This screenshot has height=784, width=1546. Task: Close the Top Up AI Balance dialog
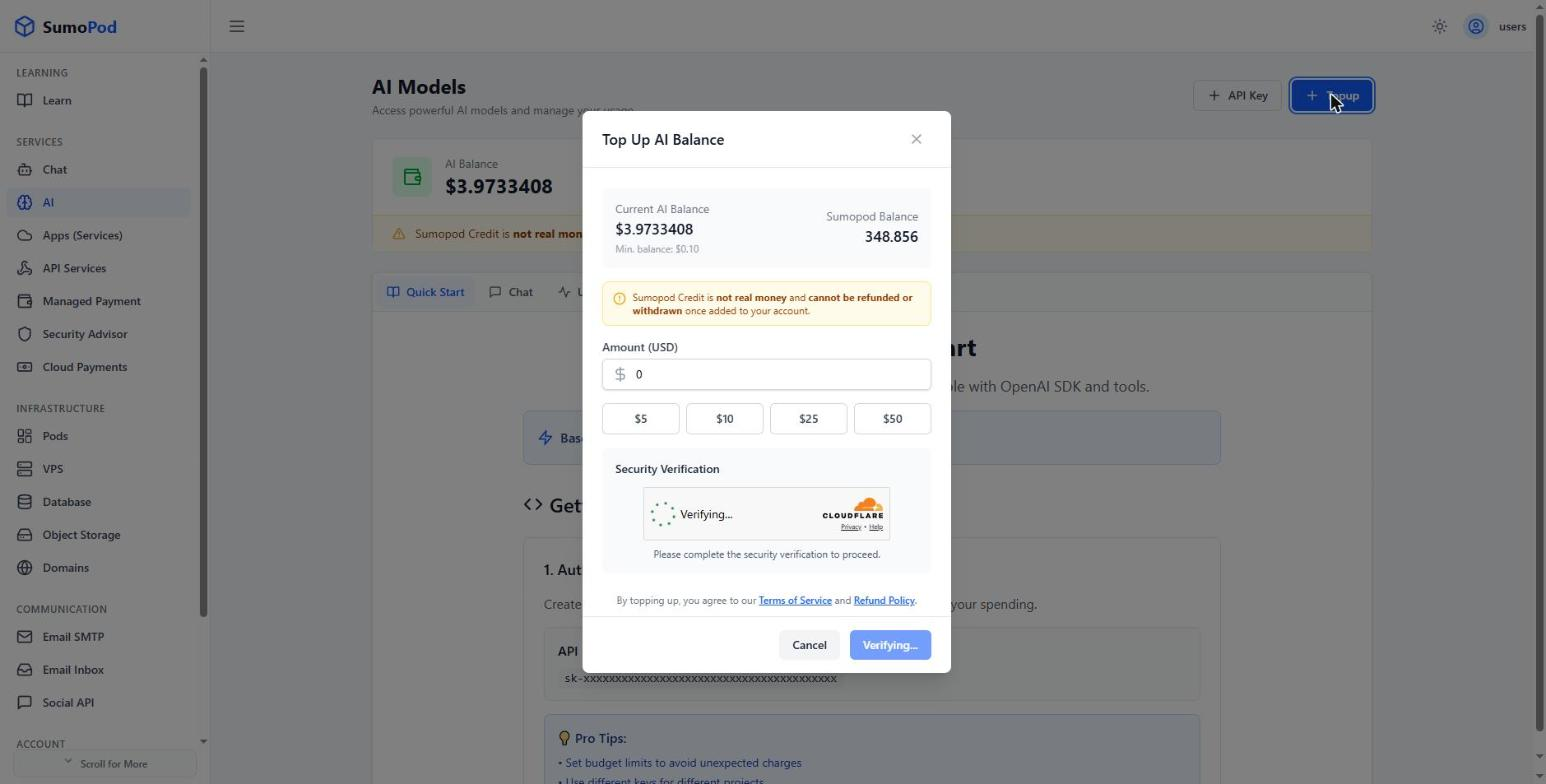(x=916, y=140)
